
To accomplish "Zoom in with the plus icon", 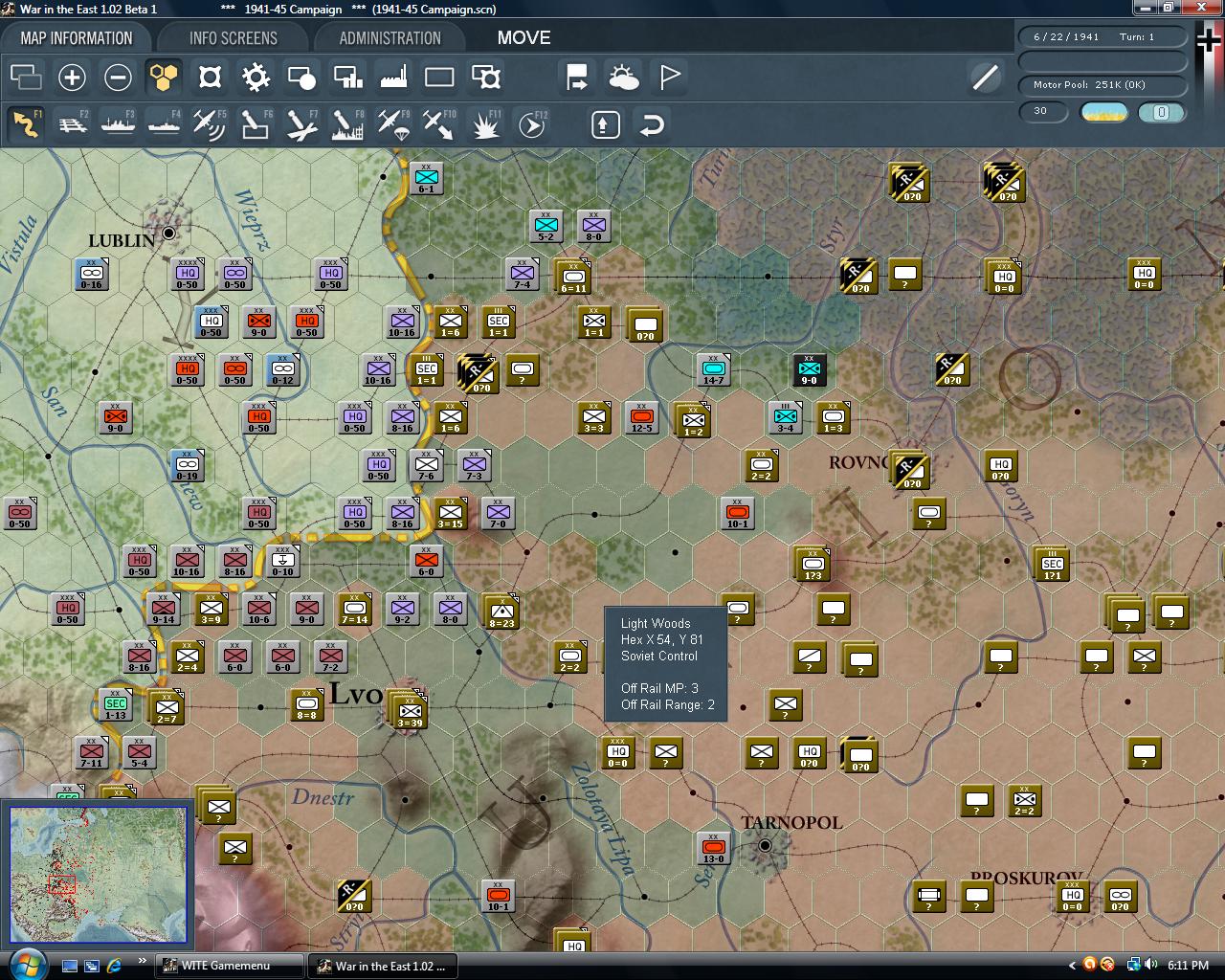I will coord(72,77).
